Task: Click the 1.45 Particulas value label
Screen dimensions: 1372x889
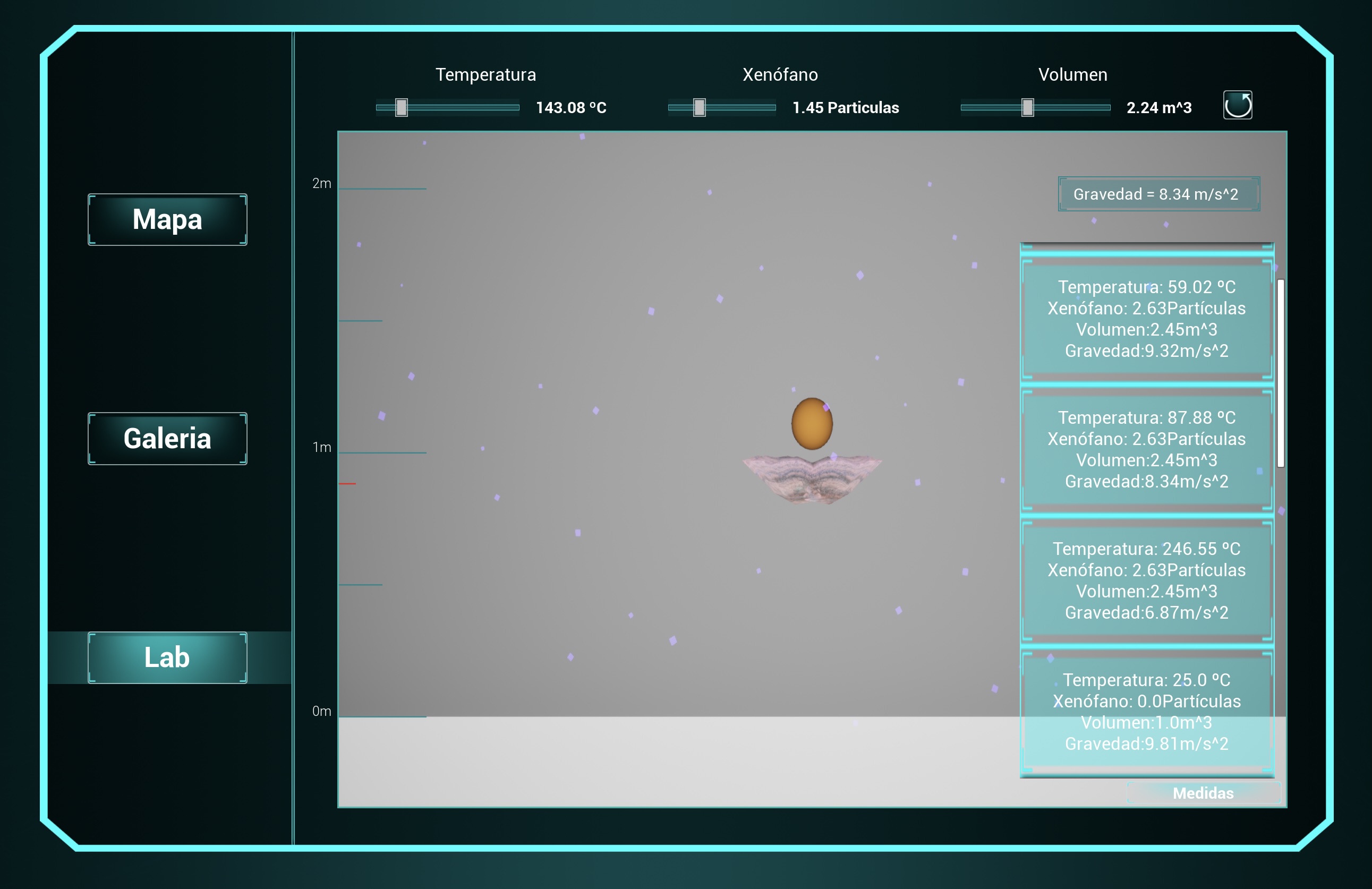Action: coord(845,108)
